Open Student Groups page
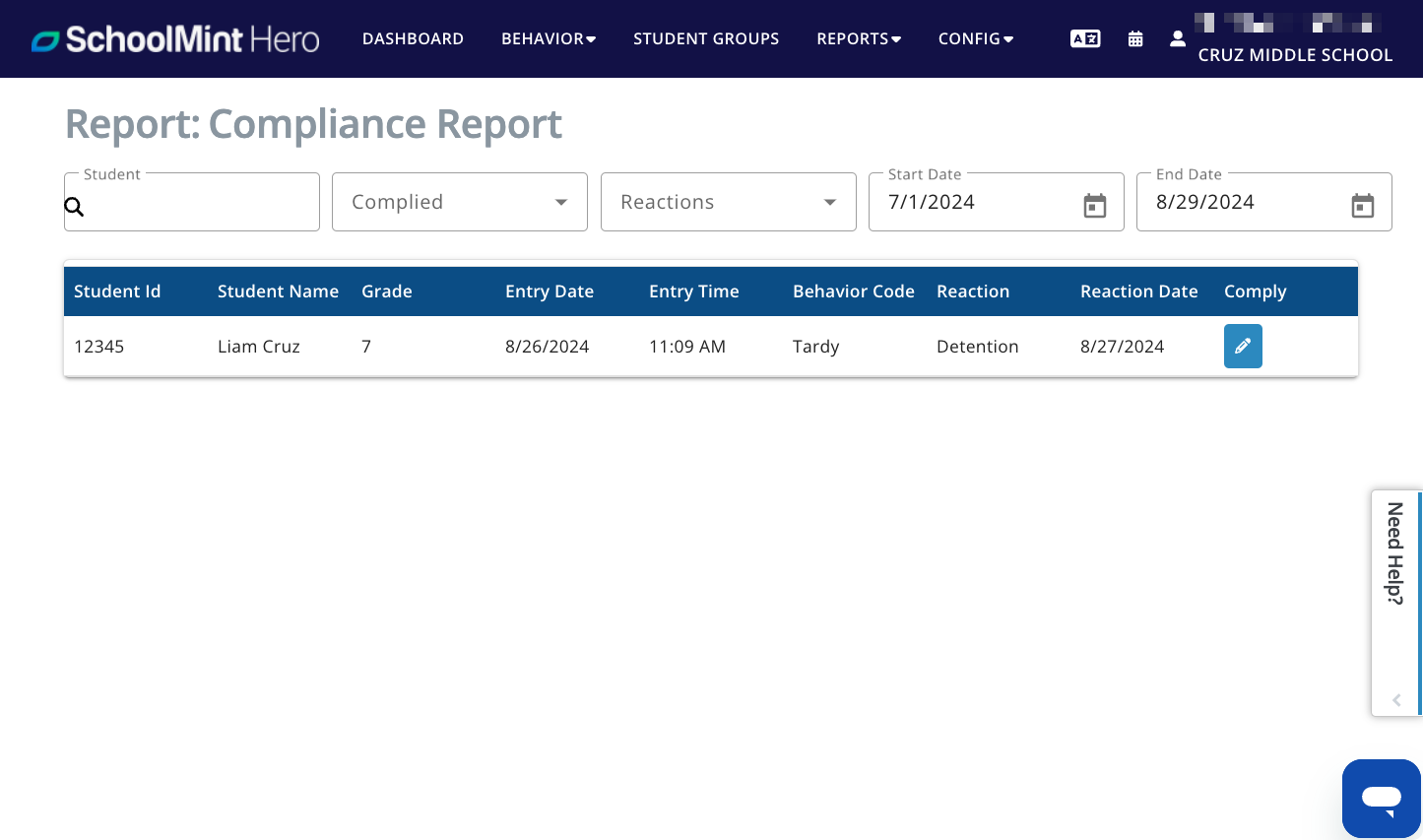 tap(706, 38)
